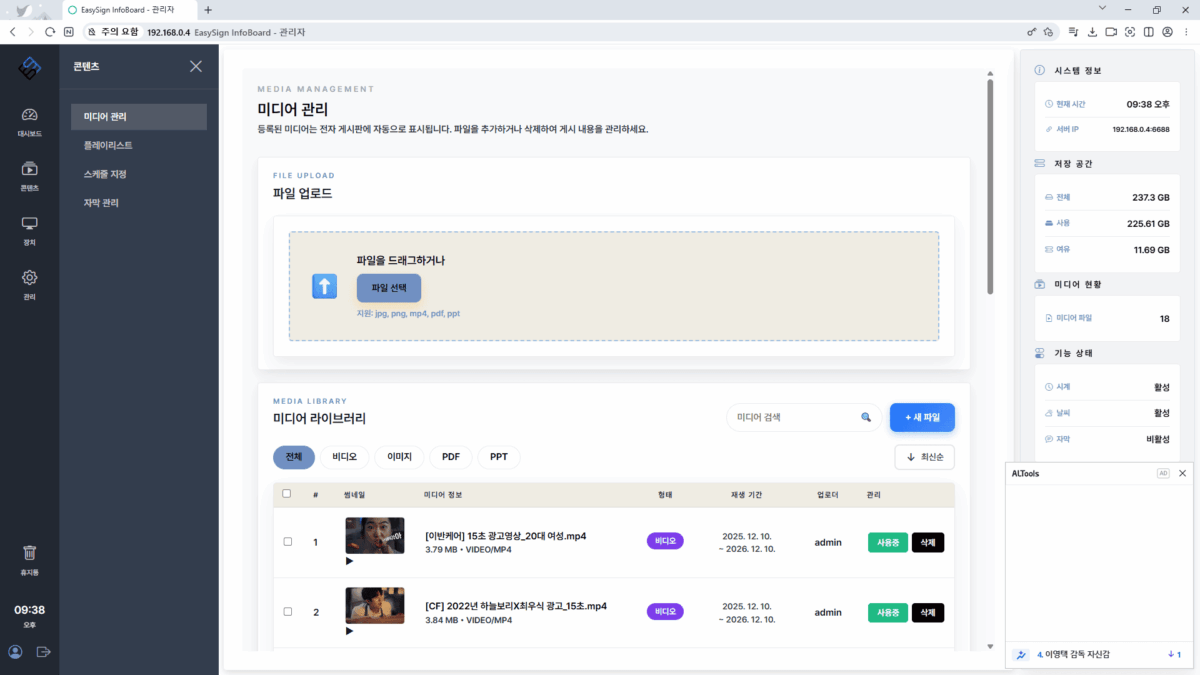Click the 파일 선택 button
This screenshot has width=1200, height=675.
tap(388, 288)
